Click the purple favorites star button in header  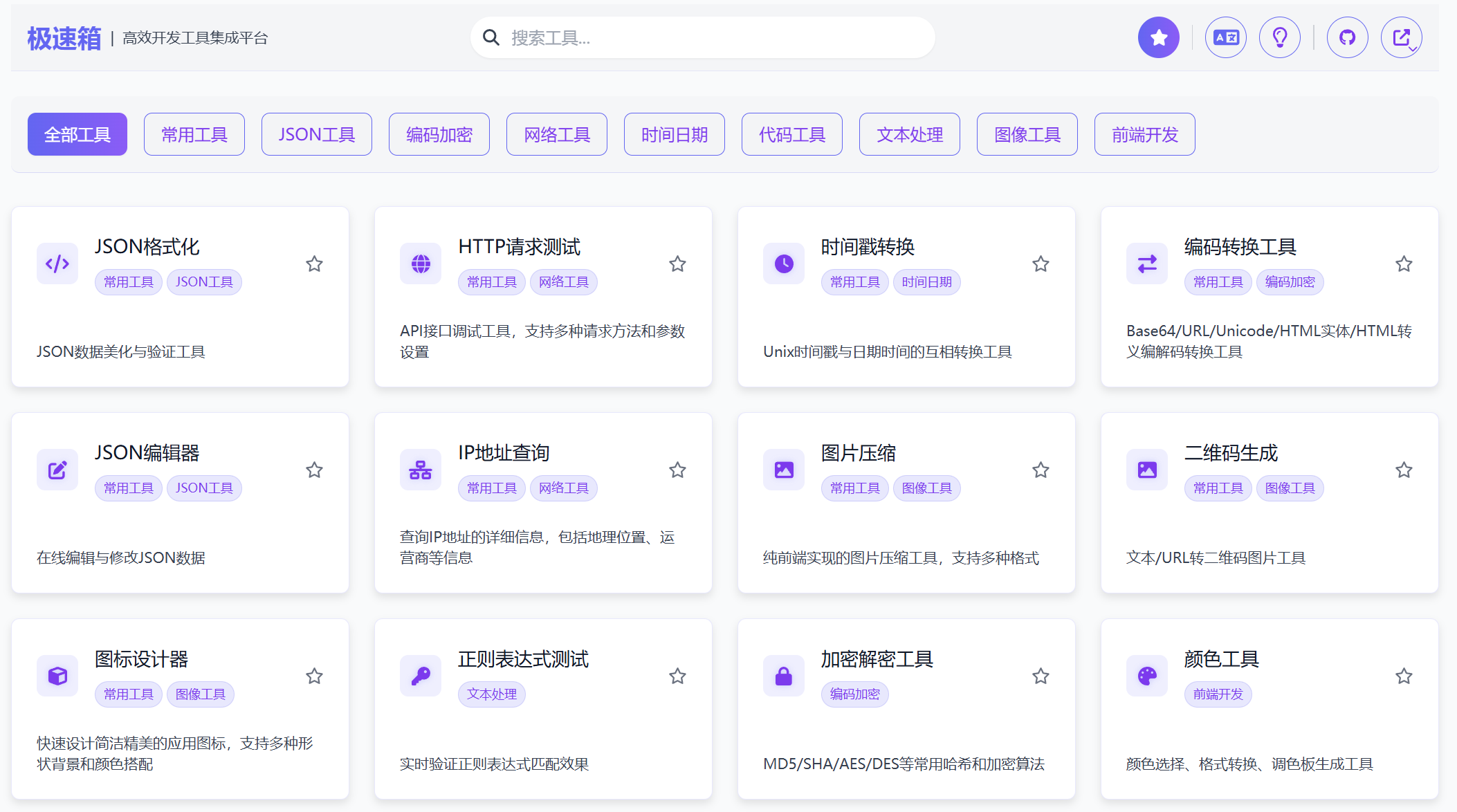pos(1158,37)
